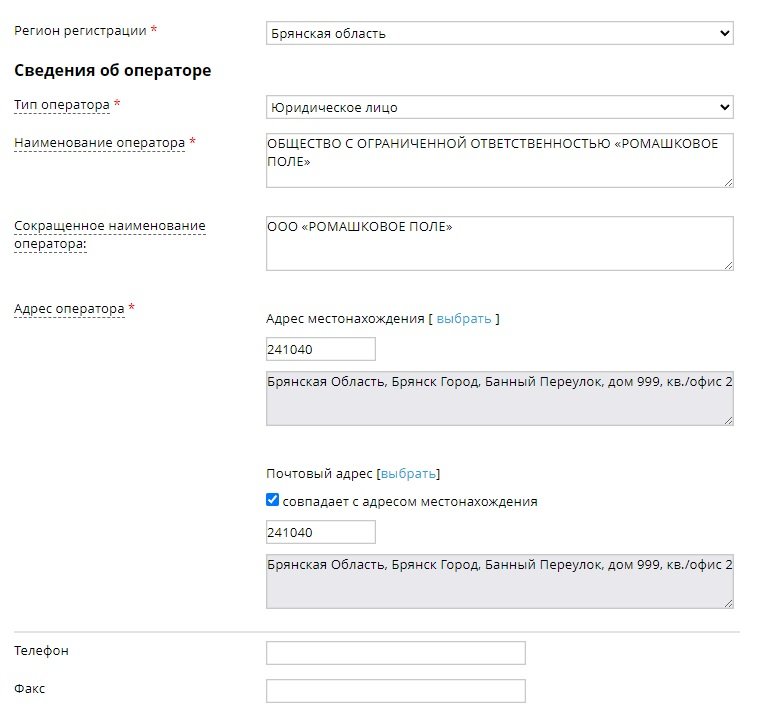Click the grey Адрес местонахождения address box
Viewport: 758px width, 714px height.
500,398
